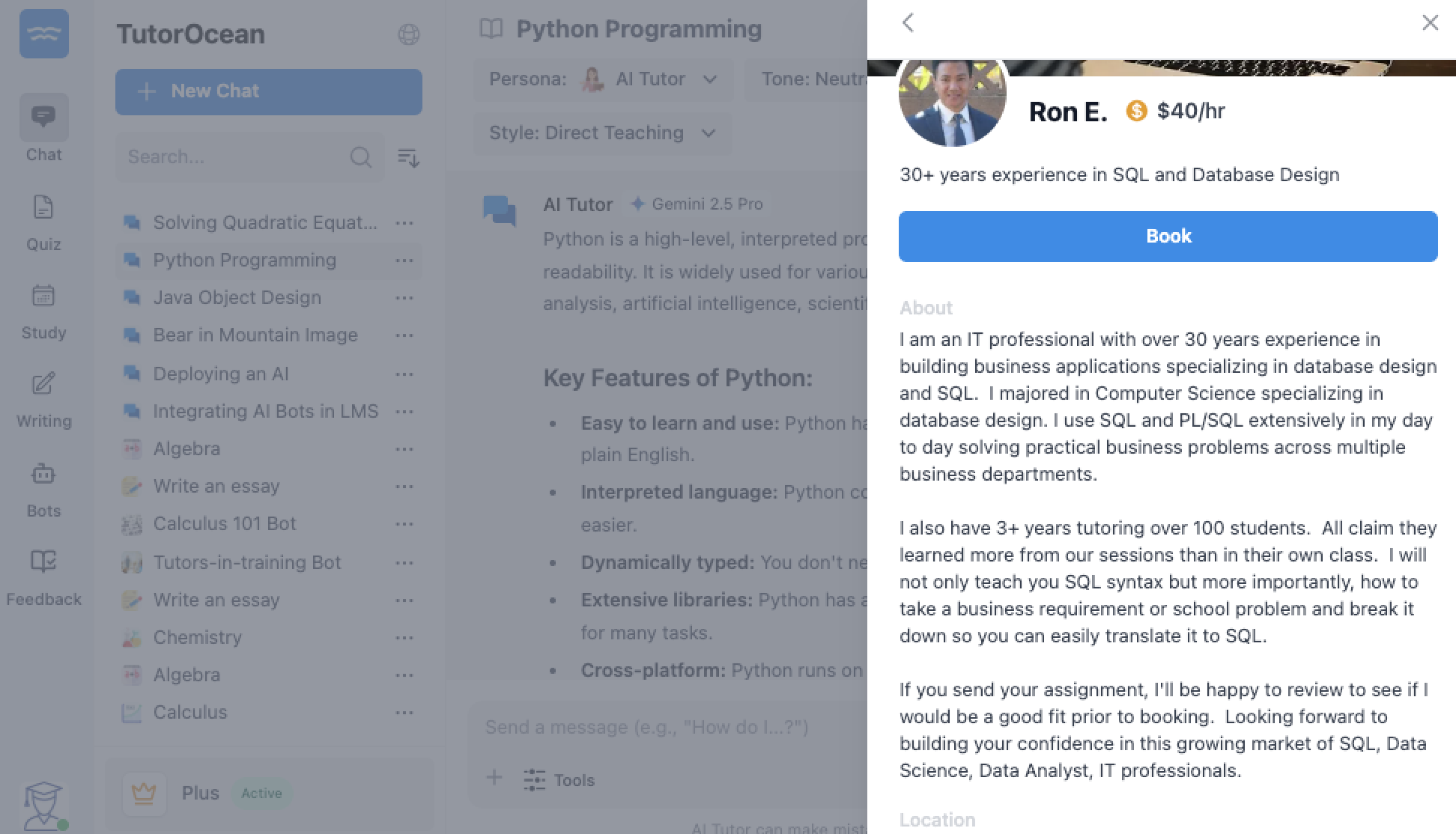This screenshot has height=834, width=1456.
Task: Select the Bear in Mountain Image chat
Action: [x=255, y=335]
